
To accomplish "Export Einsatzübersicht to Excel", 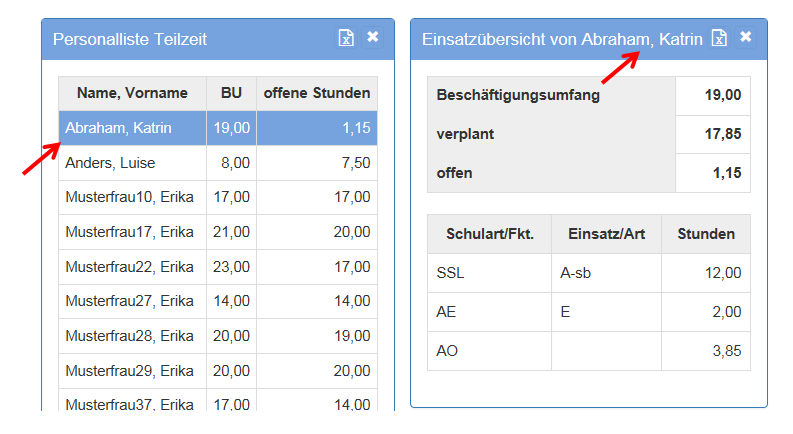I will [x=719, y=38].
